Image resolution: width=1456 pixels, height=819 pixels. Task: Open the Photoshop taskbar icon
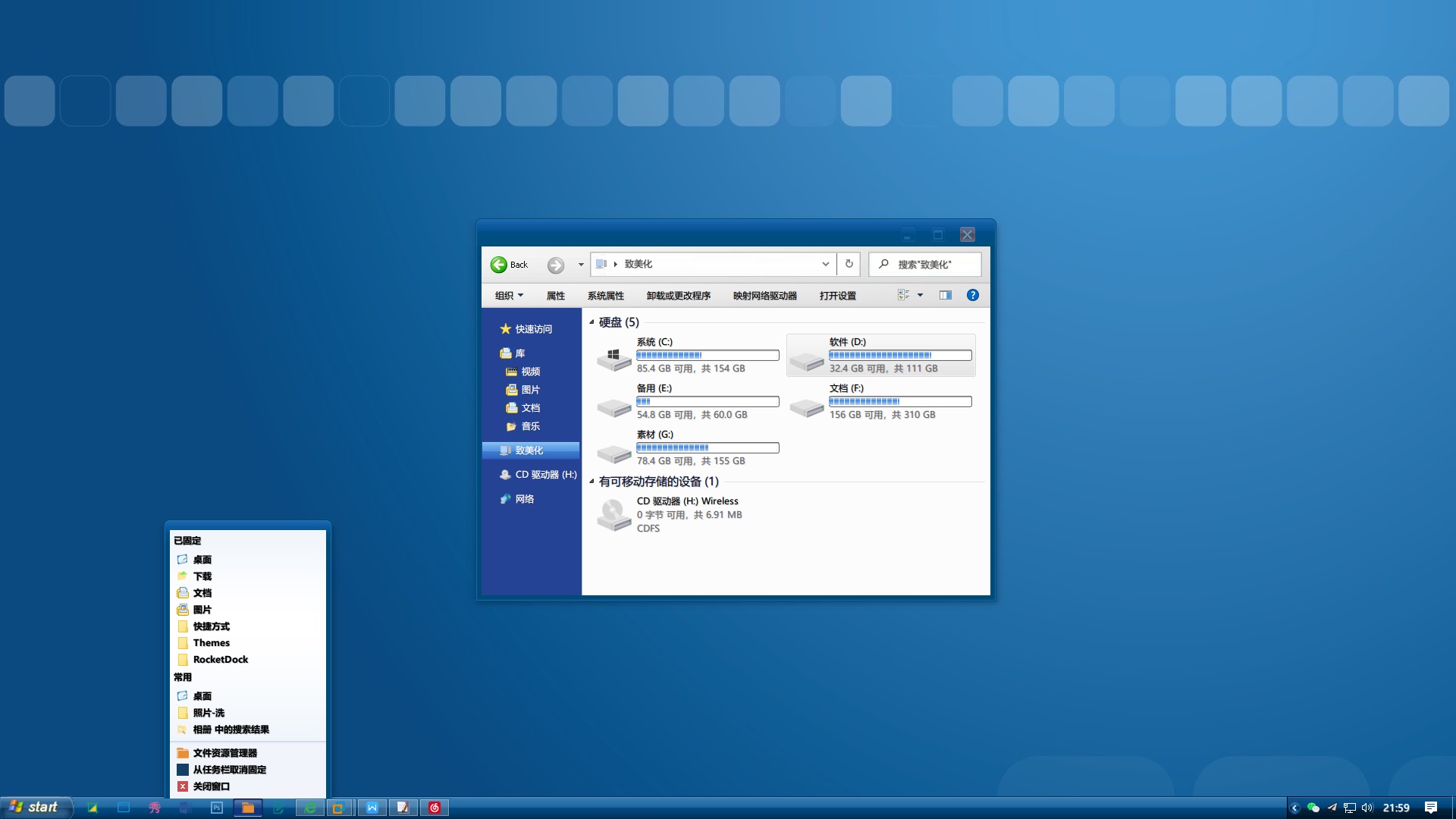coord(217,808)
